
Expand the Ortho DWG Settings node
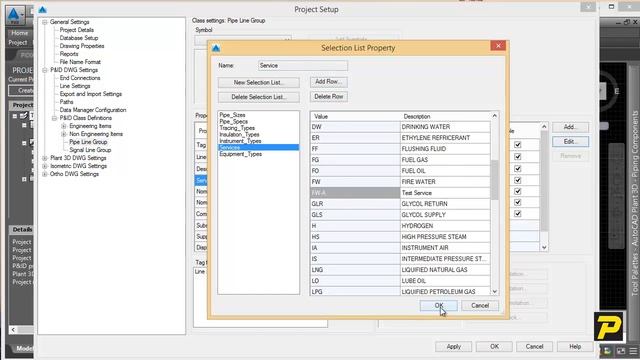click(x=45, y=174)
